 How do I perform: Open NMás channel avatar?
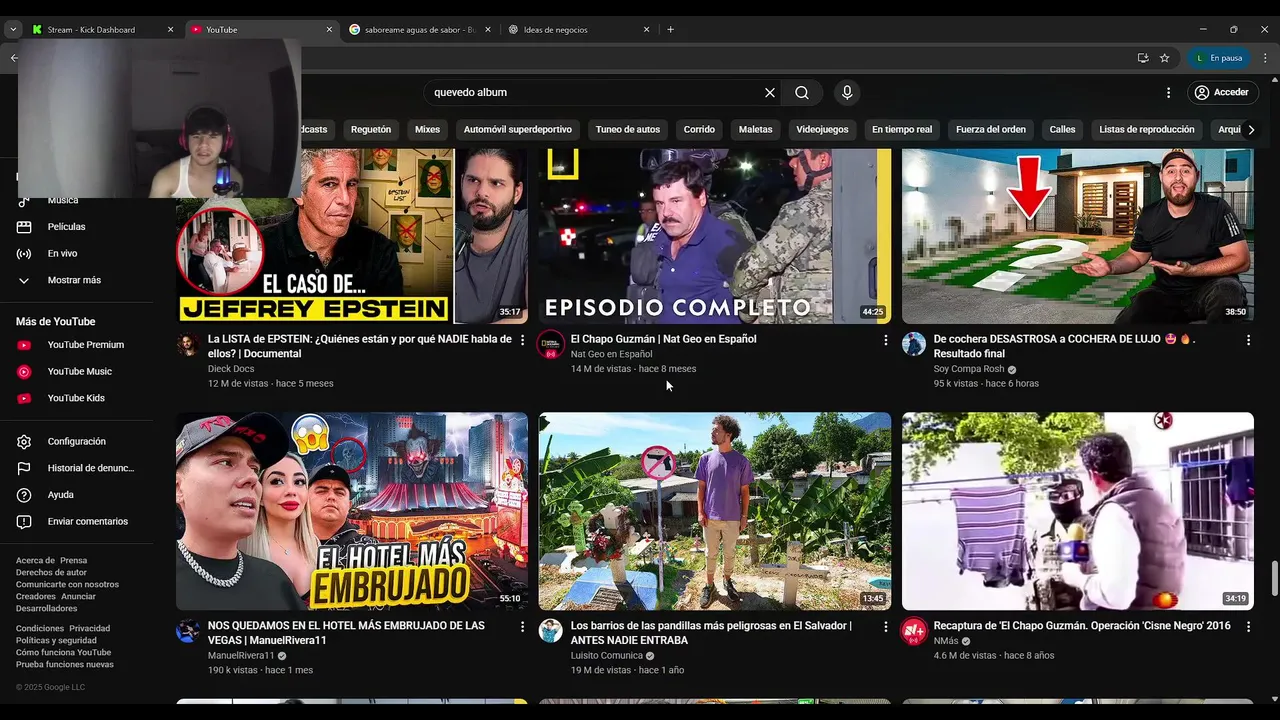[x=914, y=631]
